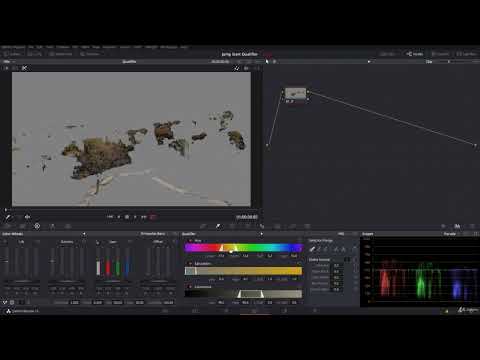
Task: Click the node graph output dot
Action: pos(475,145)
